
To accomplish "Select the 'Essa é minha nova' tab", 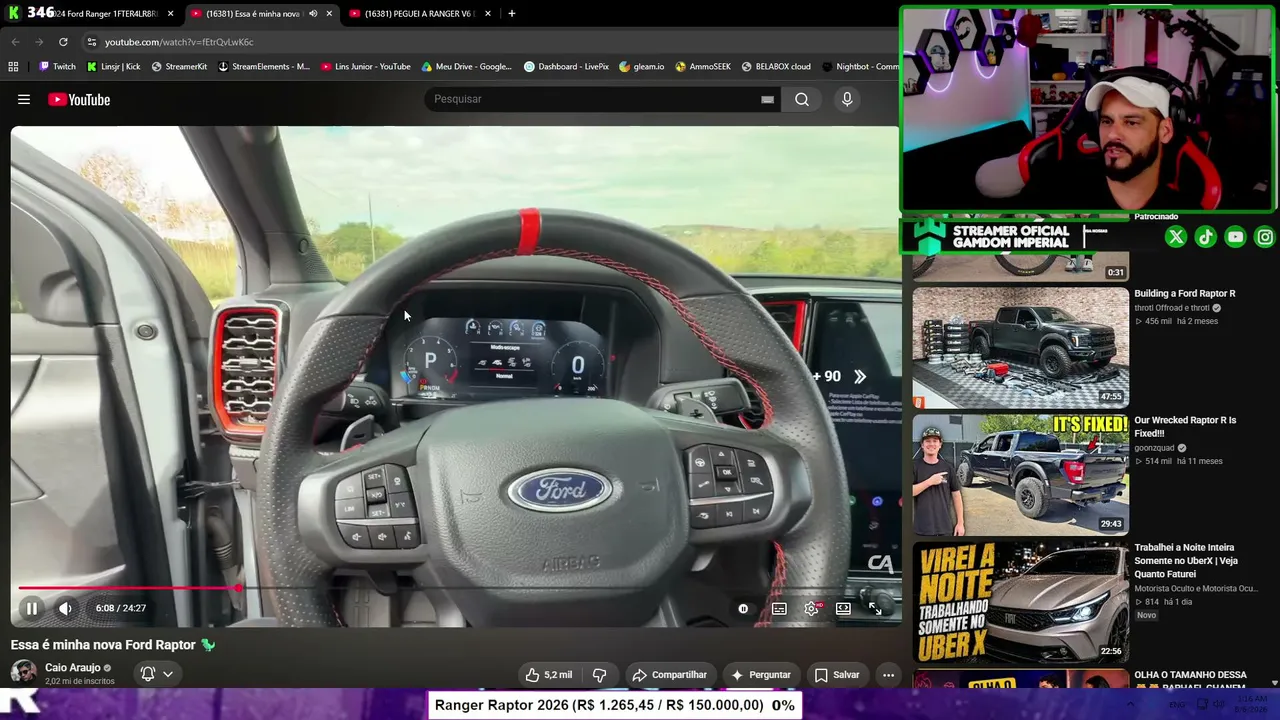I will (x=253, y=14).
